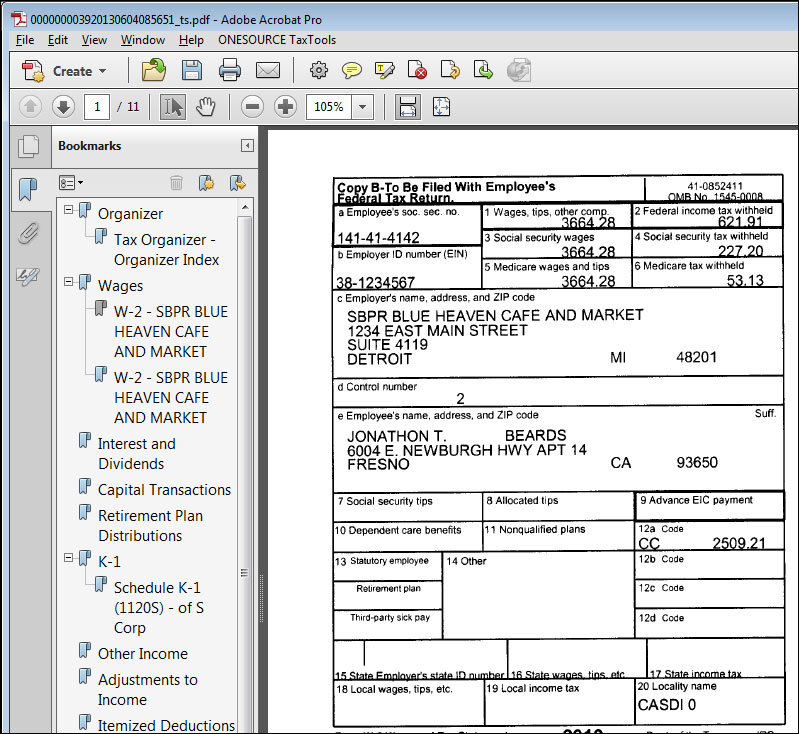Collapse the Wages bookmark group
The width and height of the screenshot is (799, 734).
point(69,282)
